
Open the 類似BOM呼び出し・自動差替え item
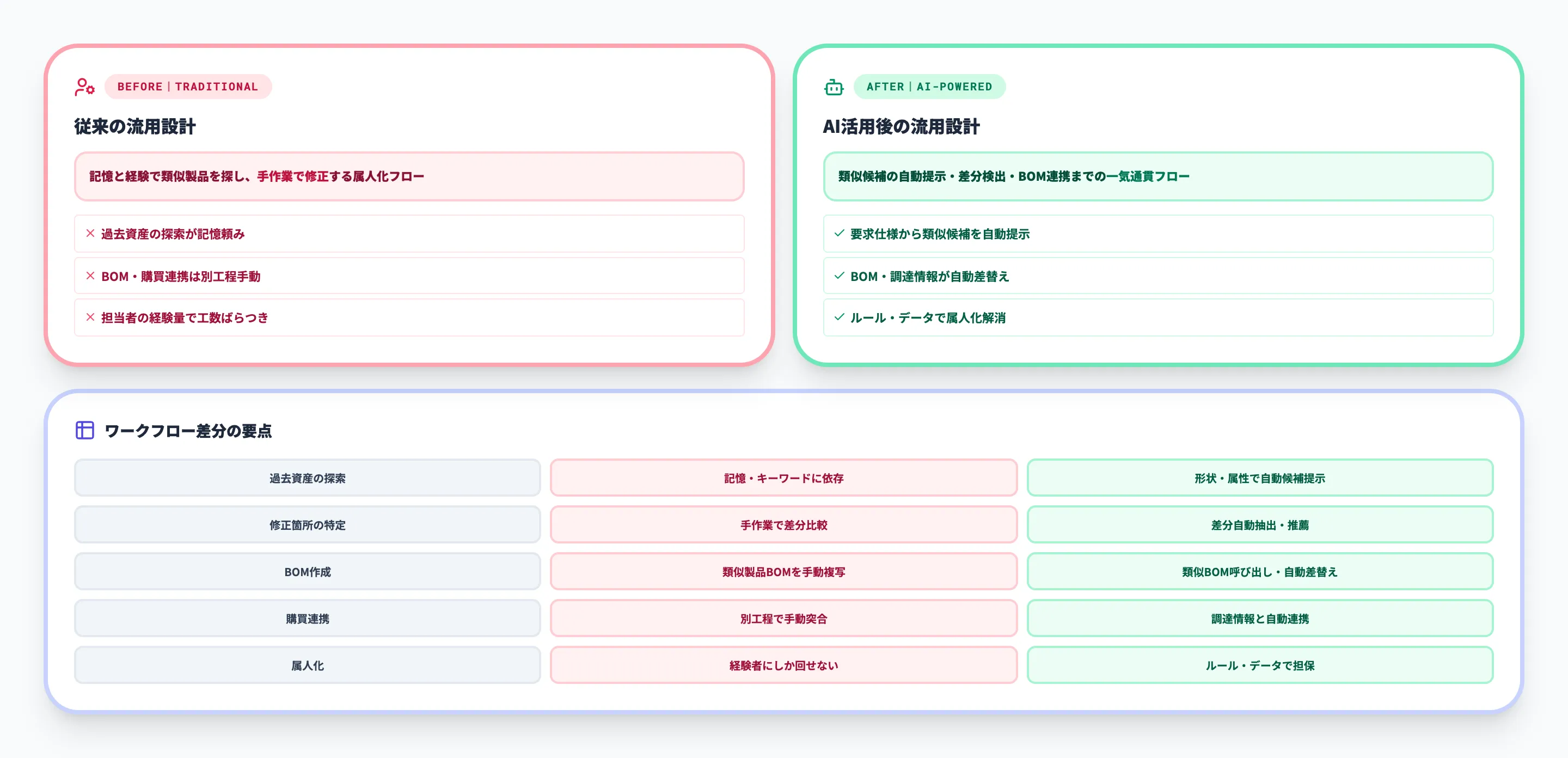1260,572
